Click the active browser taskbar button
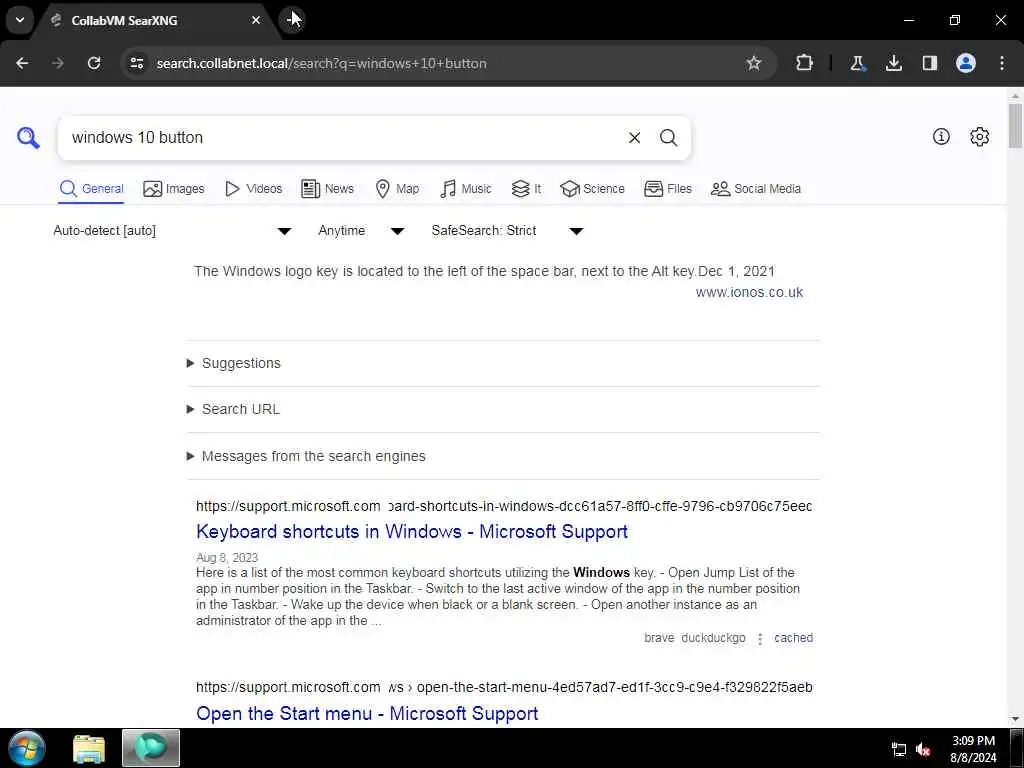This screenshot has height=768, width=1024. click(x=151, y=748)
